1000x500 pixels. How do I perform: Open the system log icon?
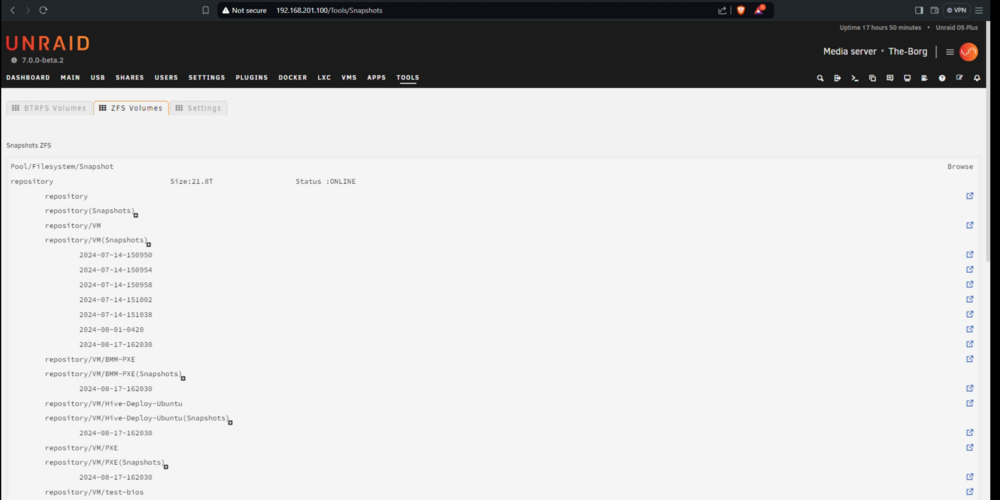coord(924,78)
